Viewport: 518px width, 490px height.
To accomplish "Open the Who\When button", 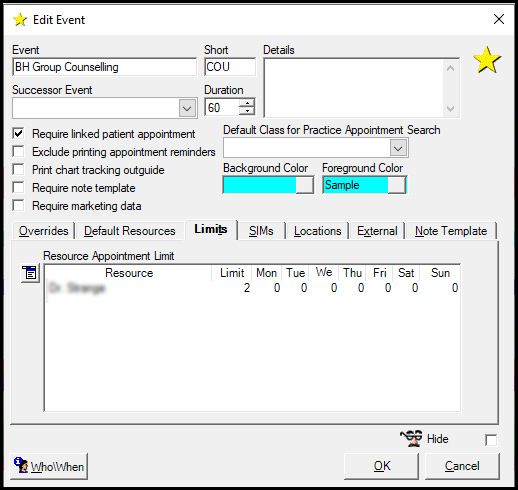I will tap(49, 466).
